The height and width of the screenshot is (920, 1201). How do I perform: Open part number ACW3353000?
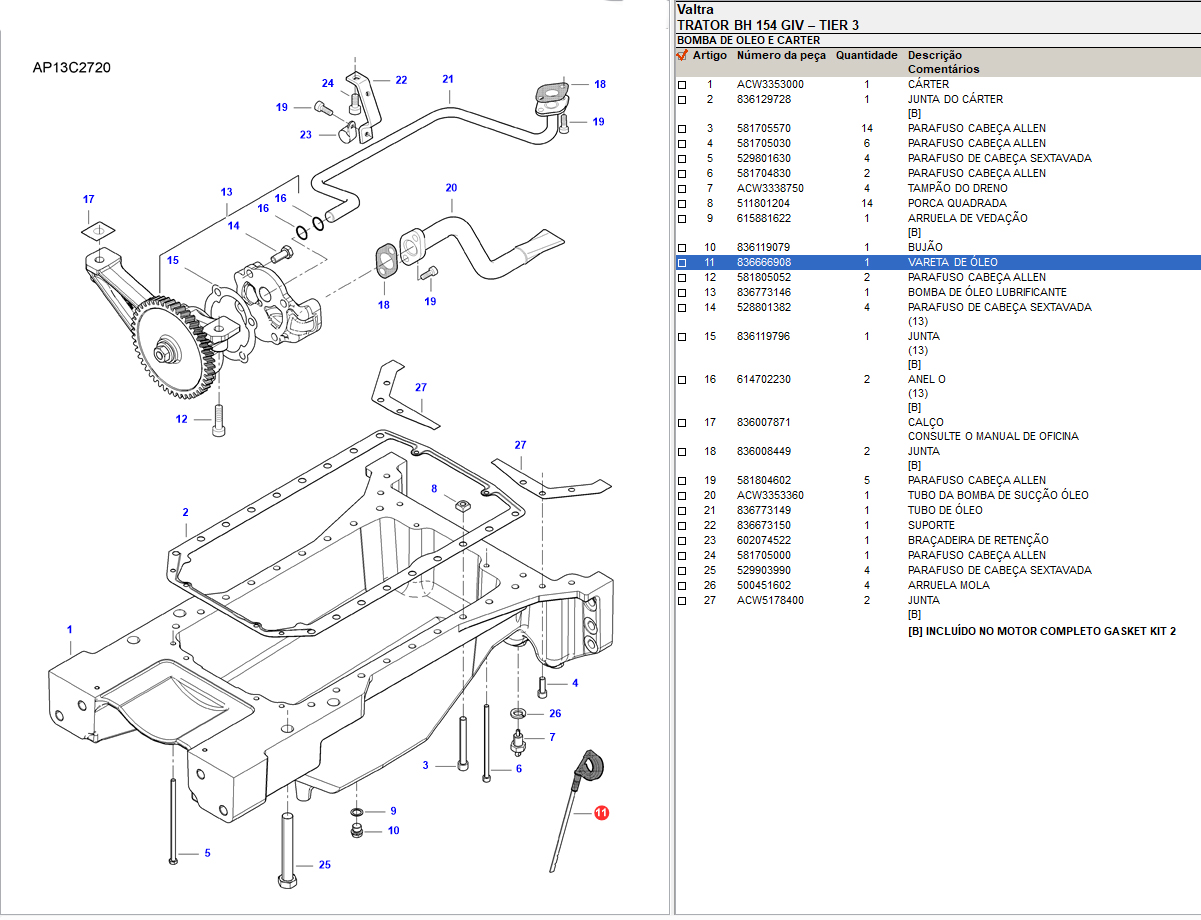(x=770, y=85)
